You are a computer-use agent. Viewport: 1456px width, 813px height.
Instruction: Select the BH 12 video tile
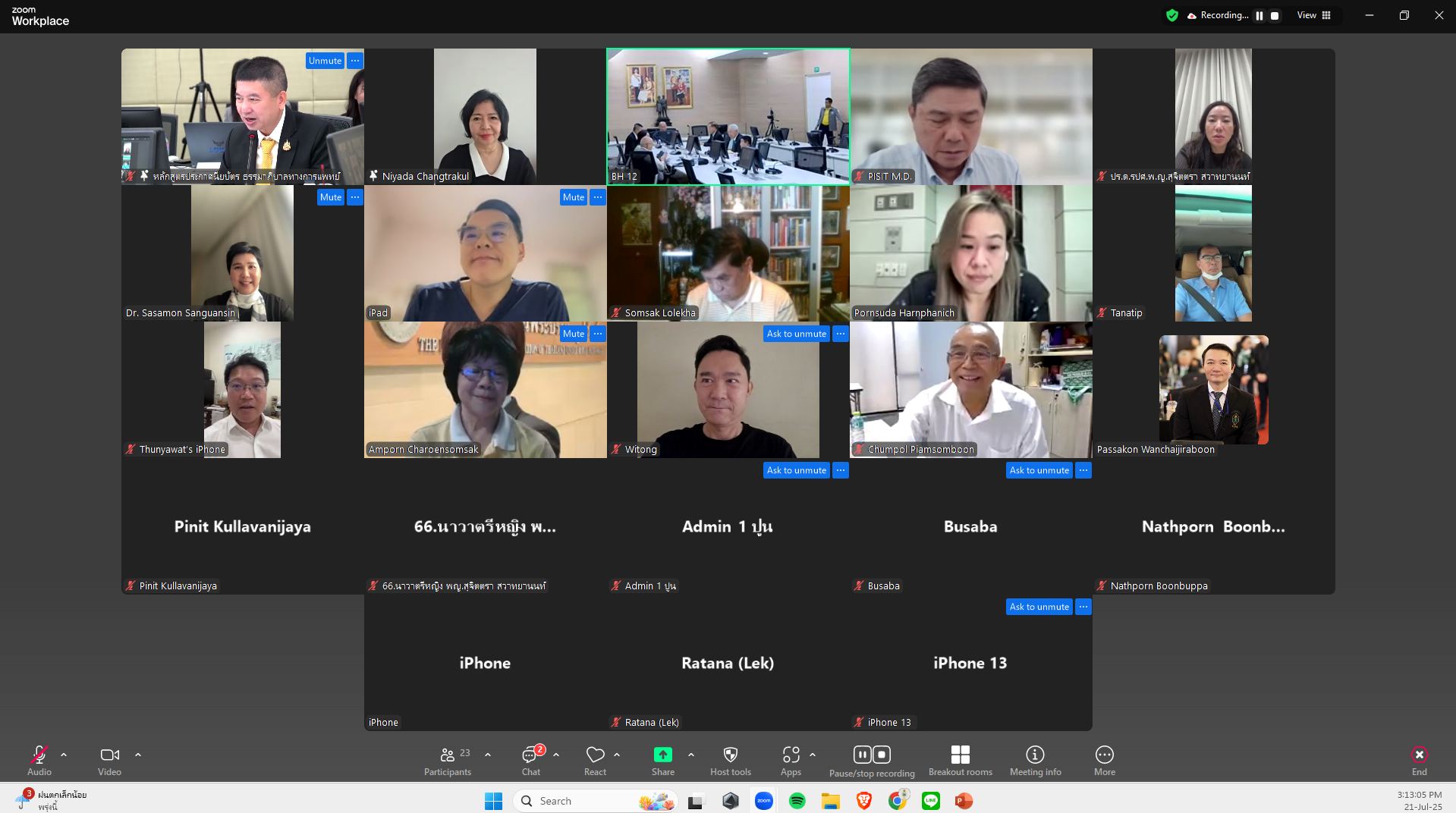pos(728,116)
